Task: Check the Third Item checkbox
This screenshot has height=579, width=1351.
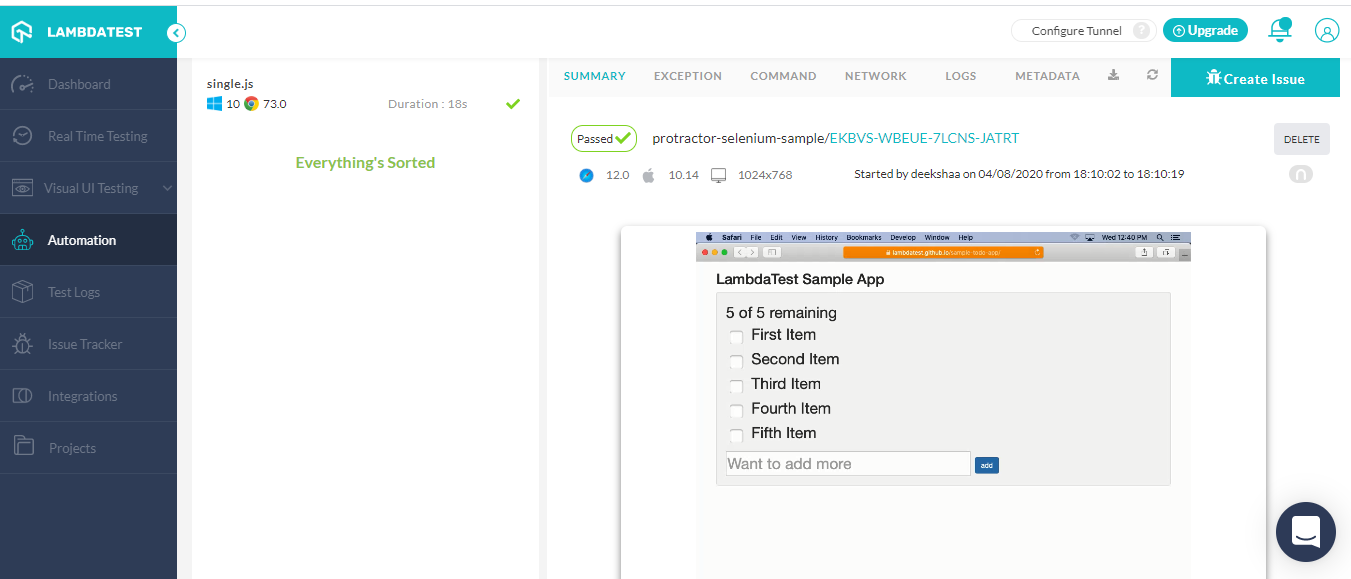Action: 736,385
